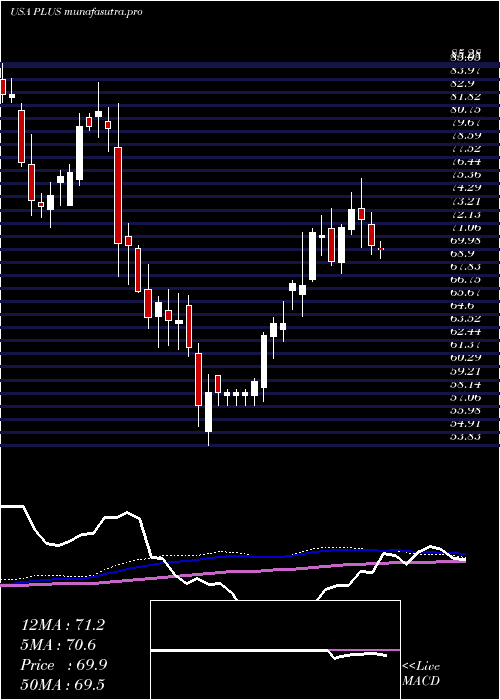Screen dimensions: 500x700
Task: Click the lowest white candle near 53.83
Action: [208, 412]
